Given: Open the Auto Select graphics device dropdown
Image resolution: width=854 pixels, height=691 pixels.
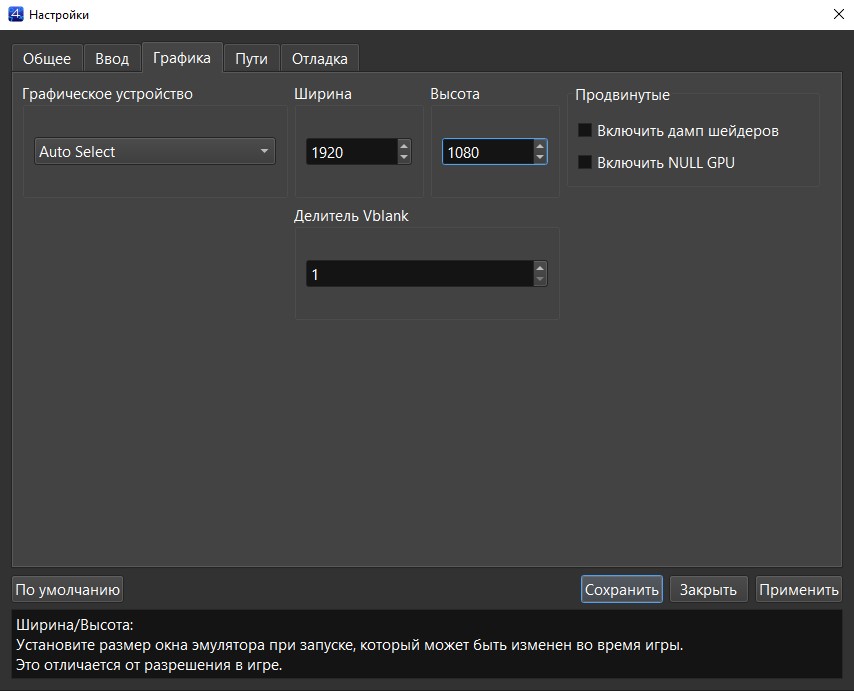Looking at the screenshot, I should coord(154,152).
